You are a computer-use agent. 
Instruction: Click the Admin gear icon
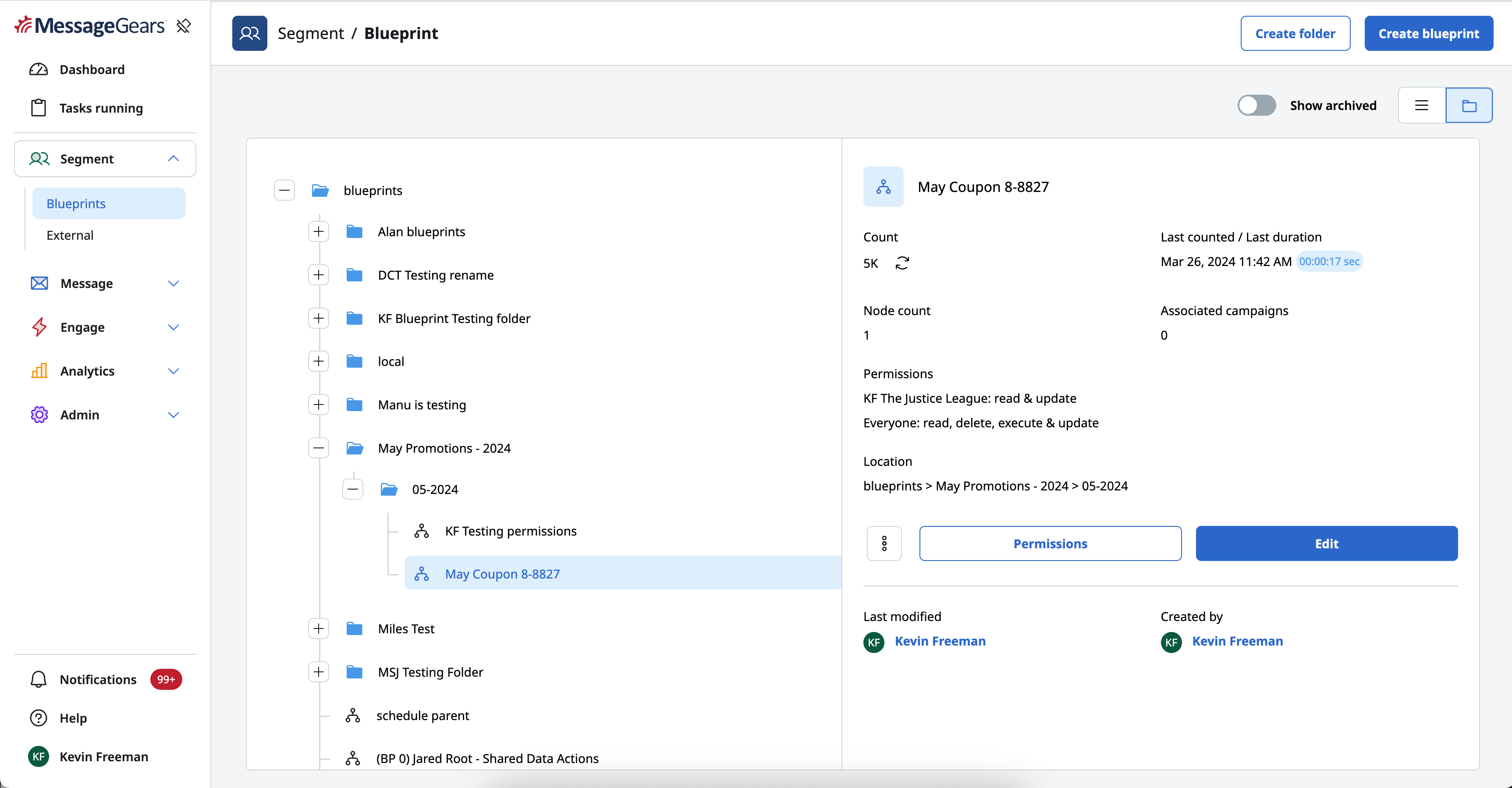point(39,414)
